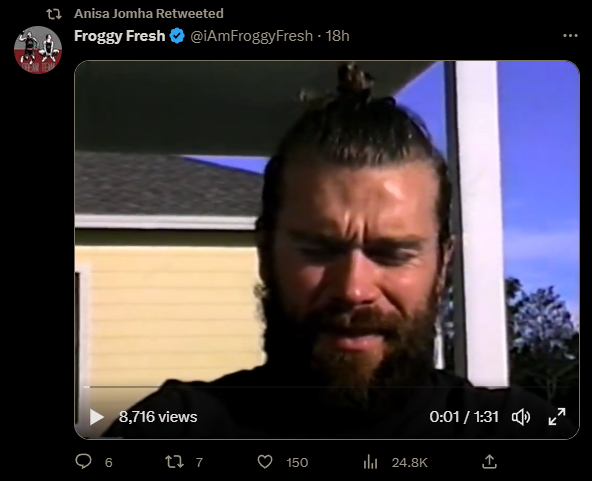The height and width of the screenshot is (481, 592).
Task: Open the three-dot more options menu
Action: tap(570, 35)
